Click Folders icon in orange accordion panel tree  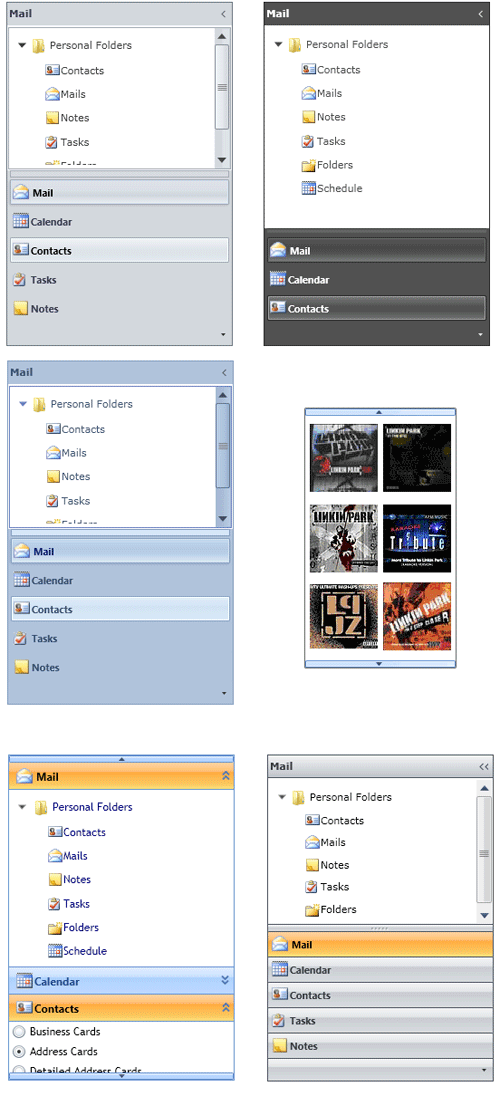55,928
